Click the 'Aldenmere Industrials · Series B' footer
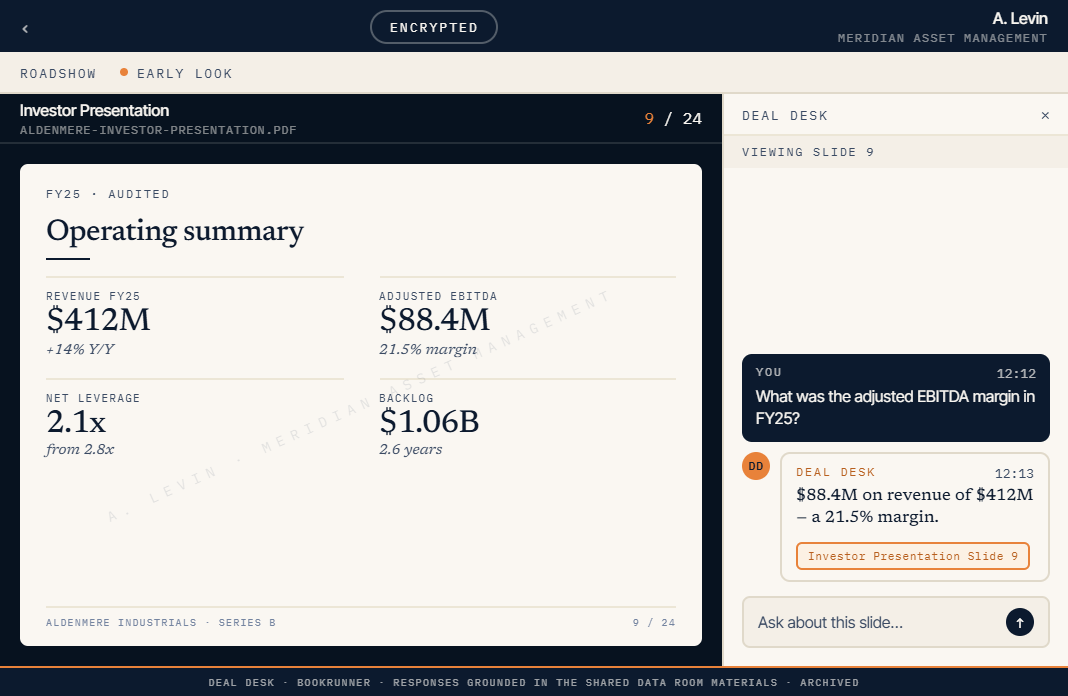1068x696 pixels. point(161,622)
